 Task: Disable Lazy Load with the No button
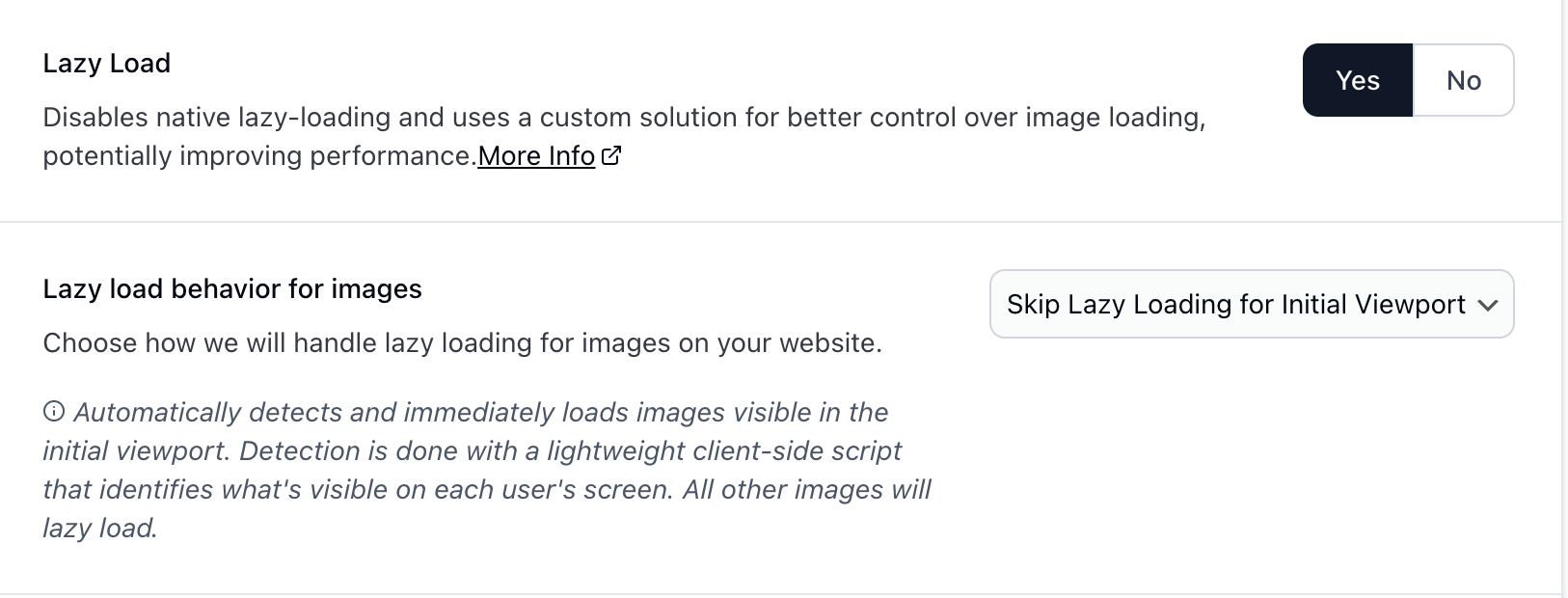(x=1463, y=80)
